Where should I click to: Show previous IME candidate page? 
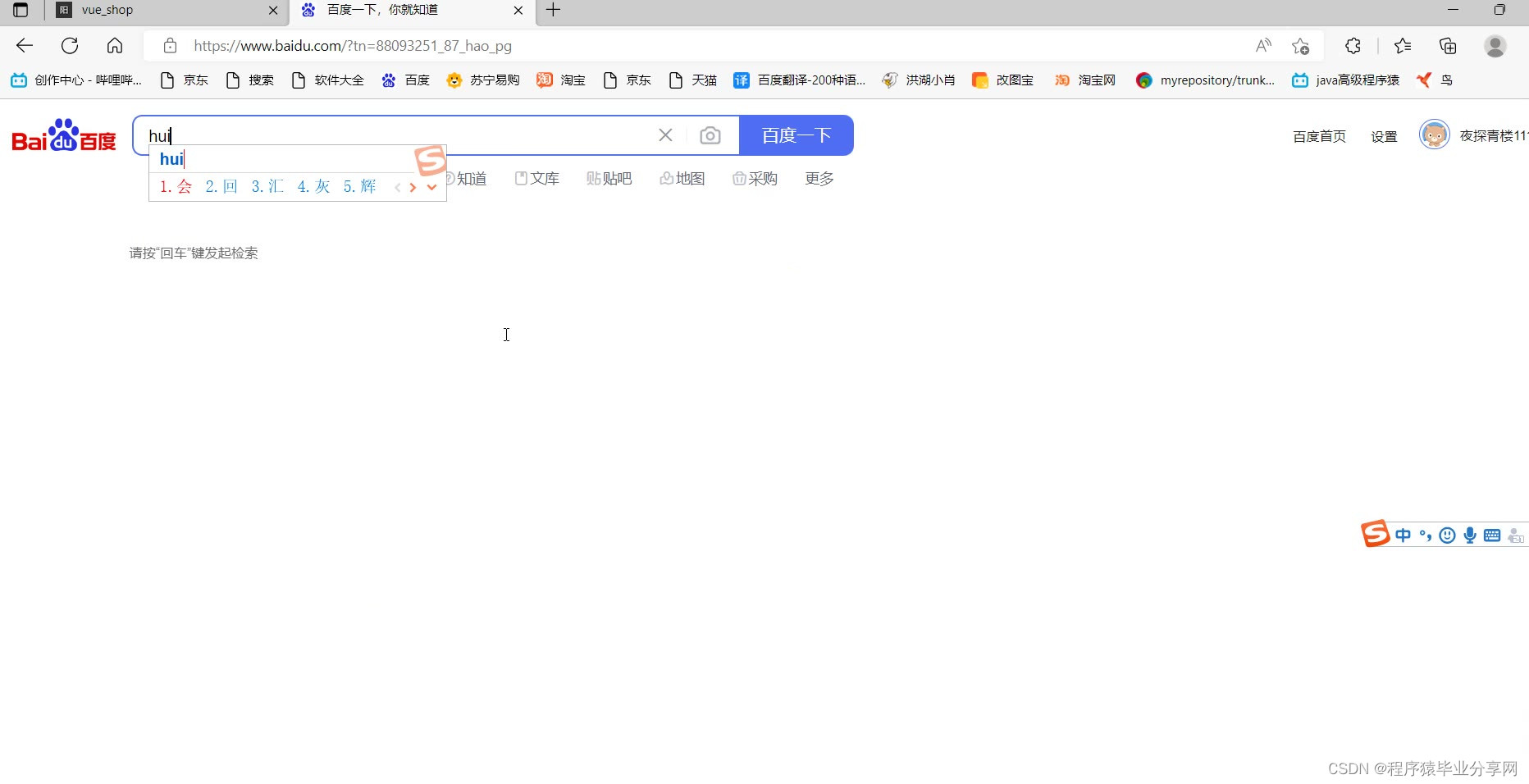click(x=398, y=187)
